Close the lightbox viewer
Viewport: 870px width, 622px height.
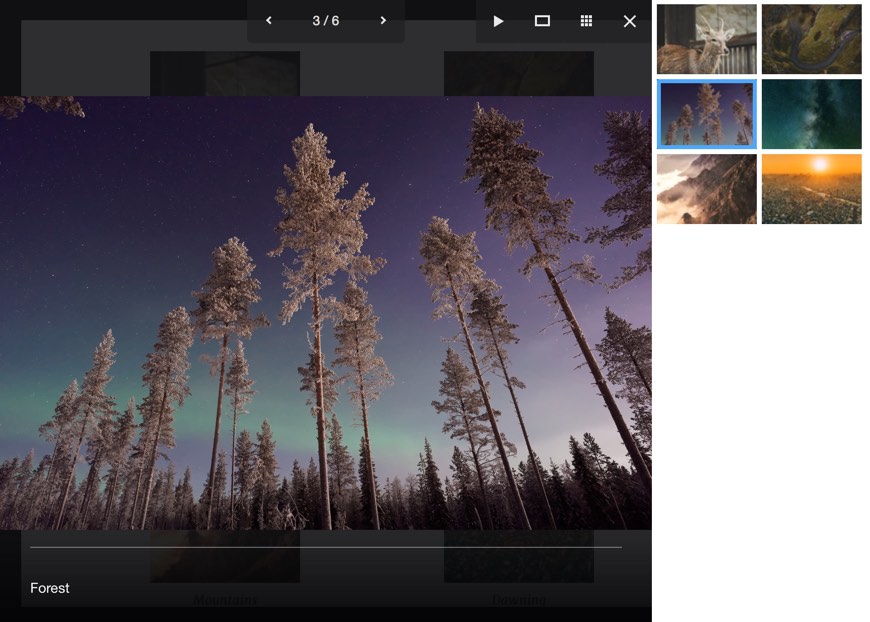pyautogui.click(x=629, y=21)
